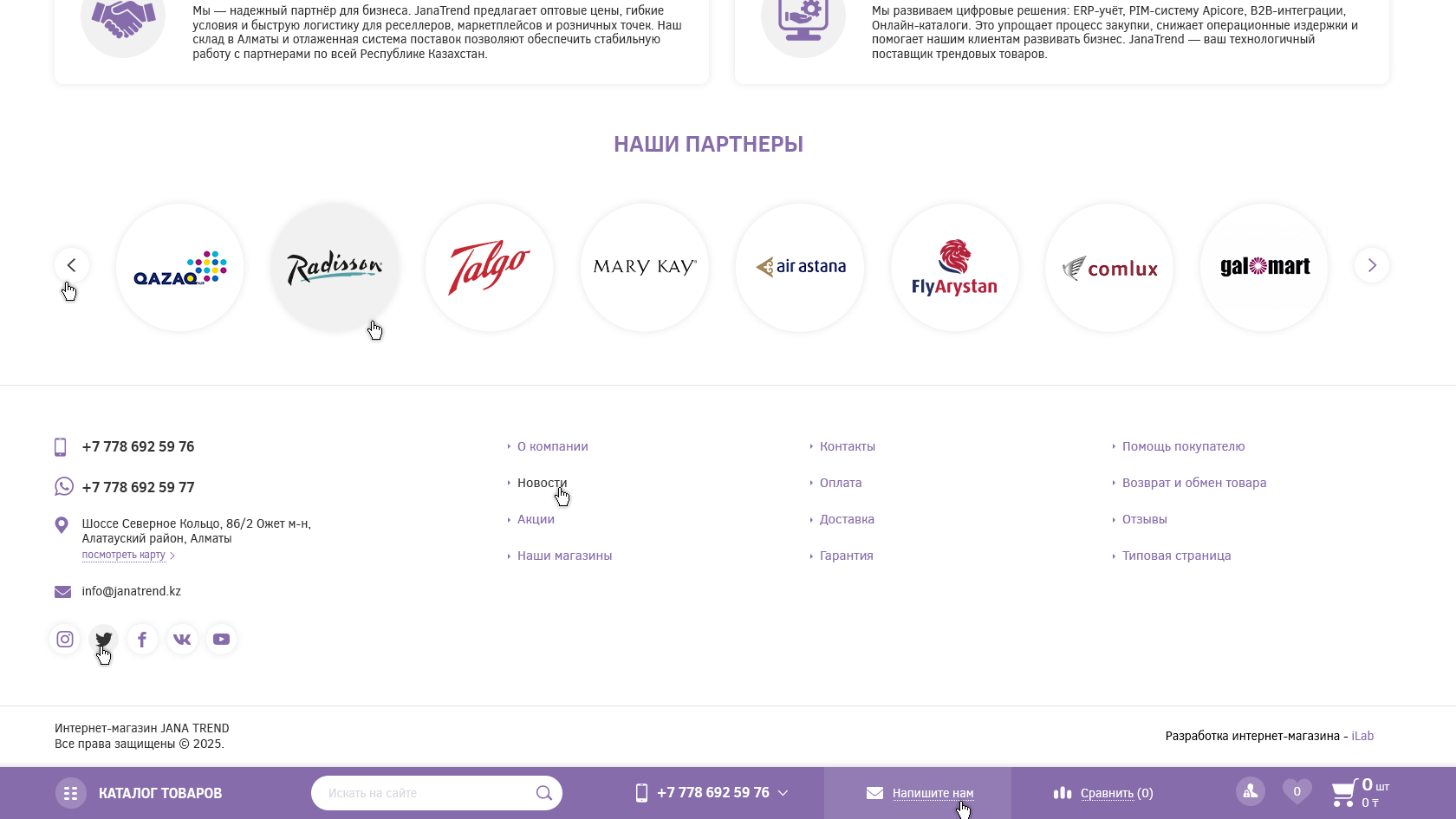Open the Instagram page icon
1456x819 pixels.
tap(64, 639)
